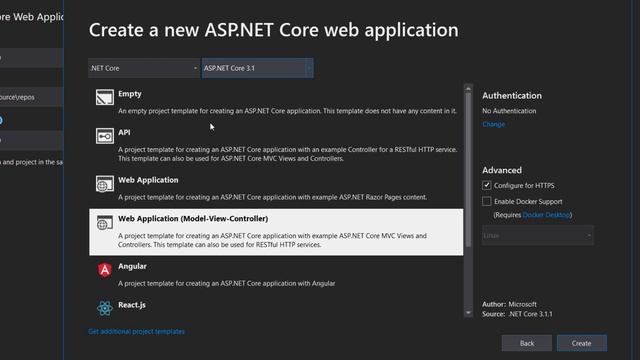This screenshot has width=640, height=360.
Task: Open the disabled Linux OS dropdown
Action: coord(538,236)
